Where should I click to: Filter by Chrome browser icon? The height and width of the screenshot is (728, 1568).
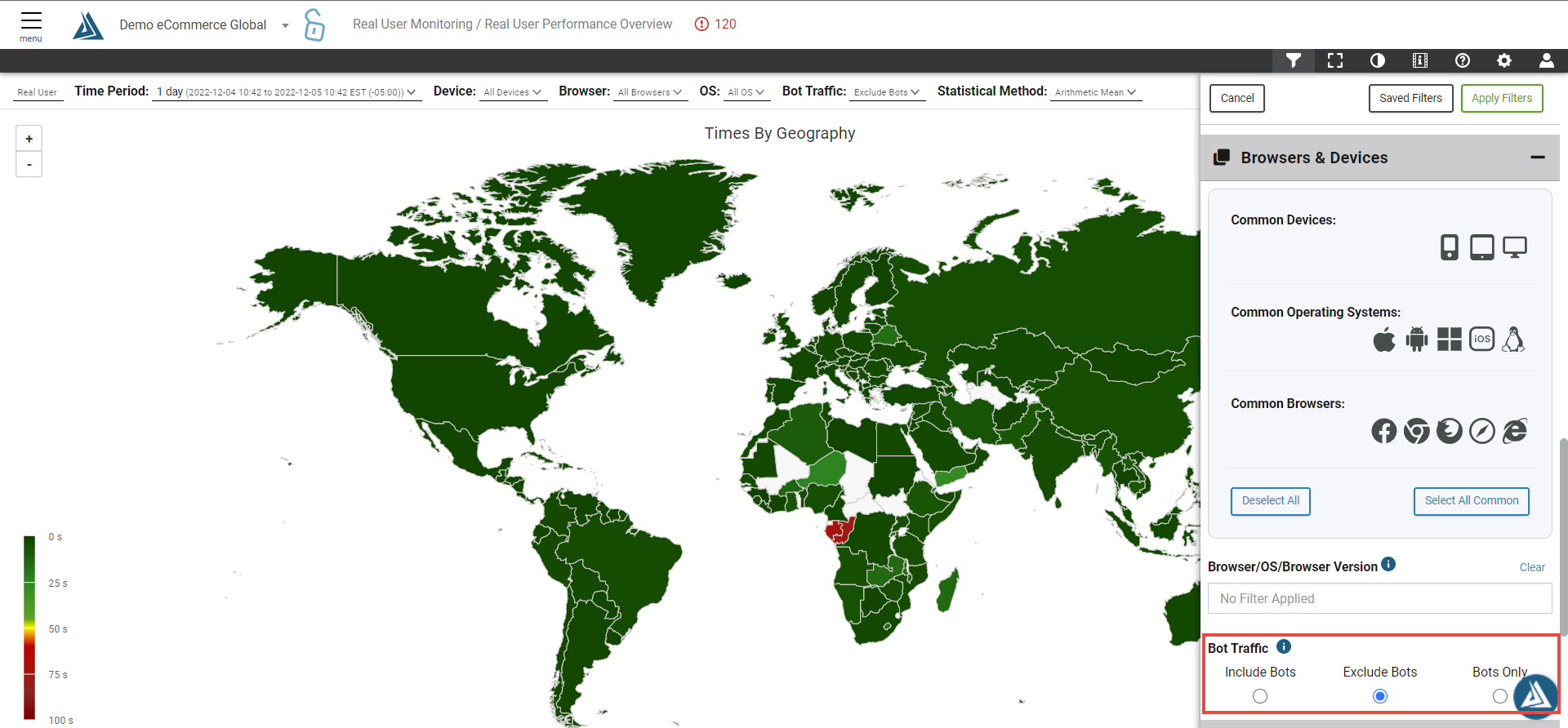point(1417,431)
